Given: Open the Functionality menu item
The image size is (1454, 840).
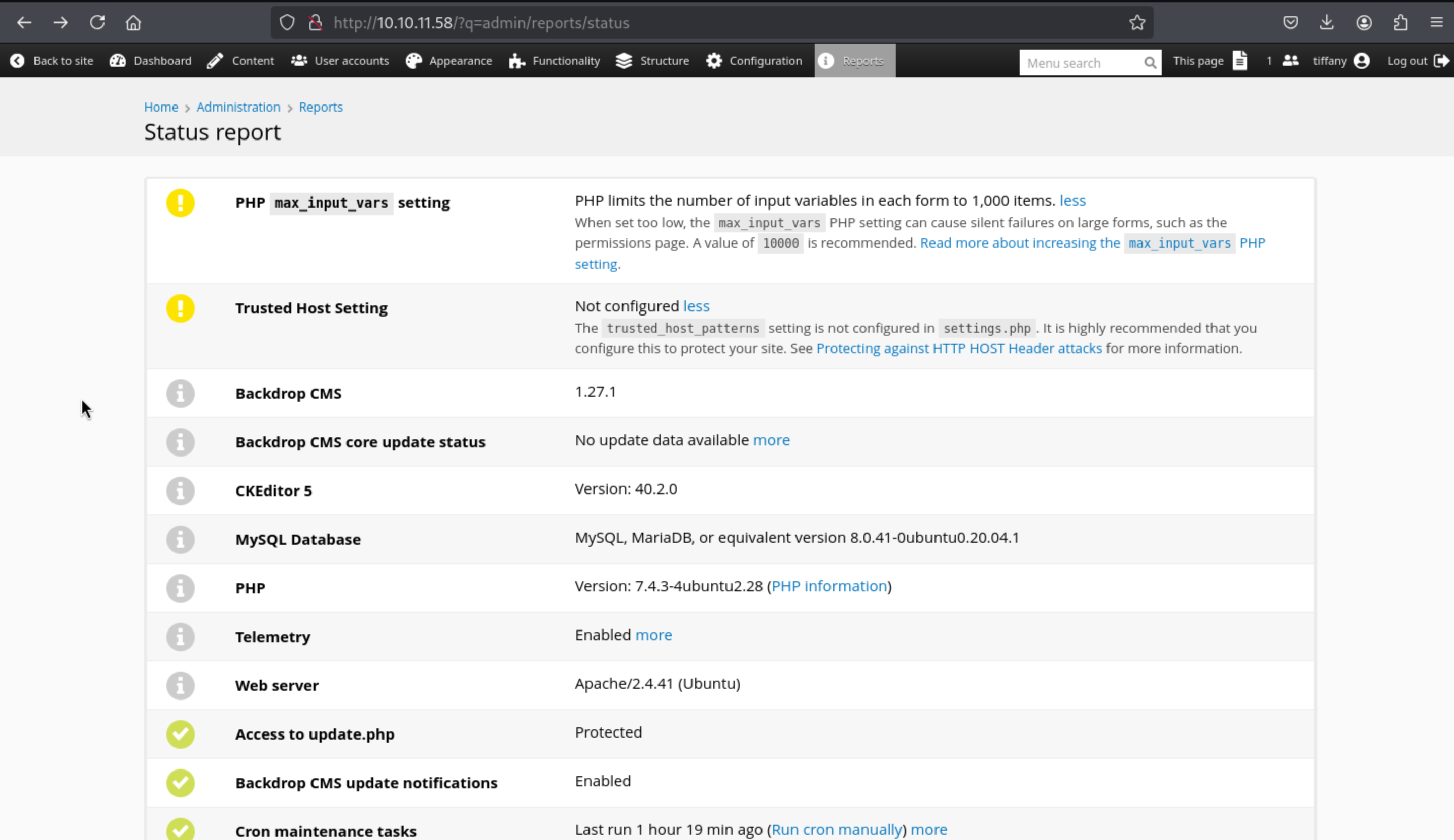Looking at the screenshot, I should (555, 60).
